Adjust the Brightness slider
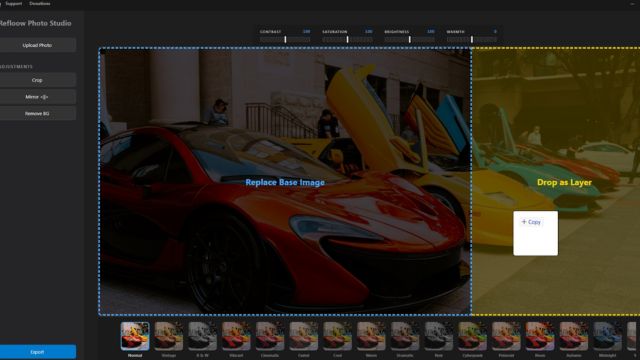 pos(409,40)
